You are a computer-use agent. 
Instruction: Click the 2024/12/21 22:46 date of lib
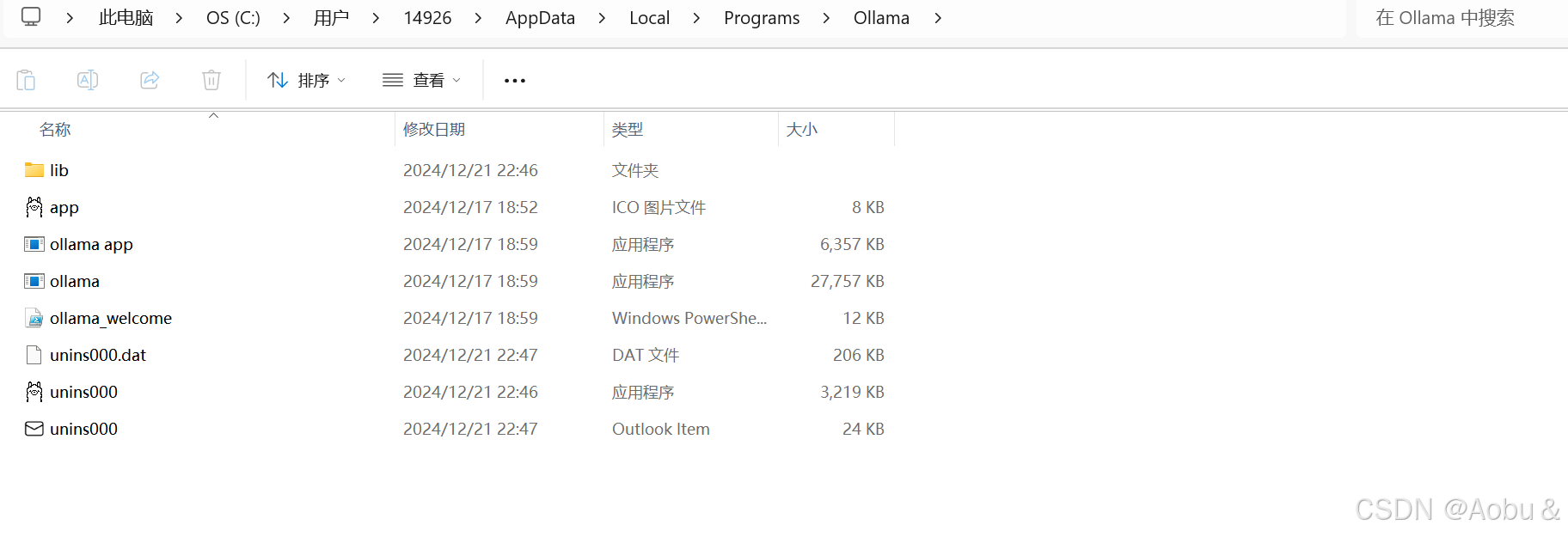click(470, 170)
